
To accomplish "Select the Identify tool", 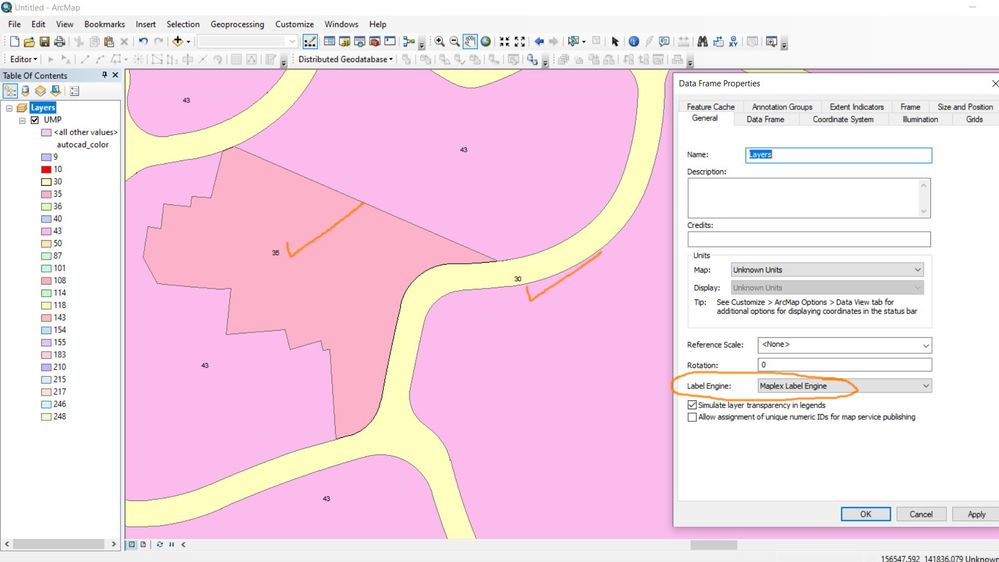I will point(634,42).
